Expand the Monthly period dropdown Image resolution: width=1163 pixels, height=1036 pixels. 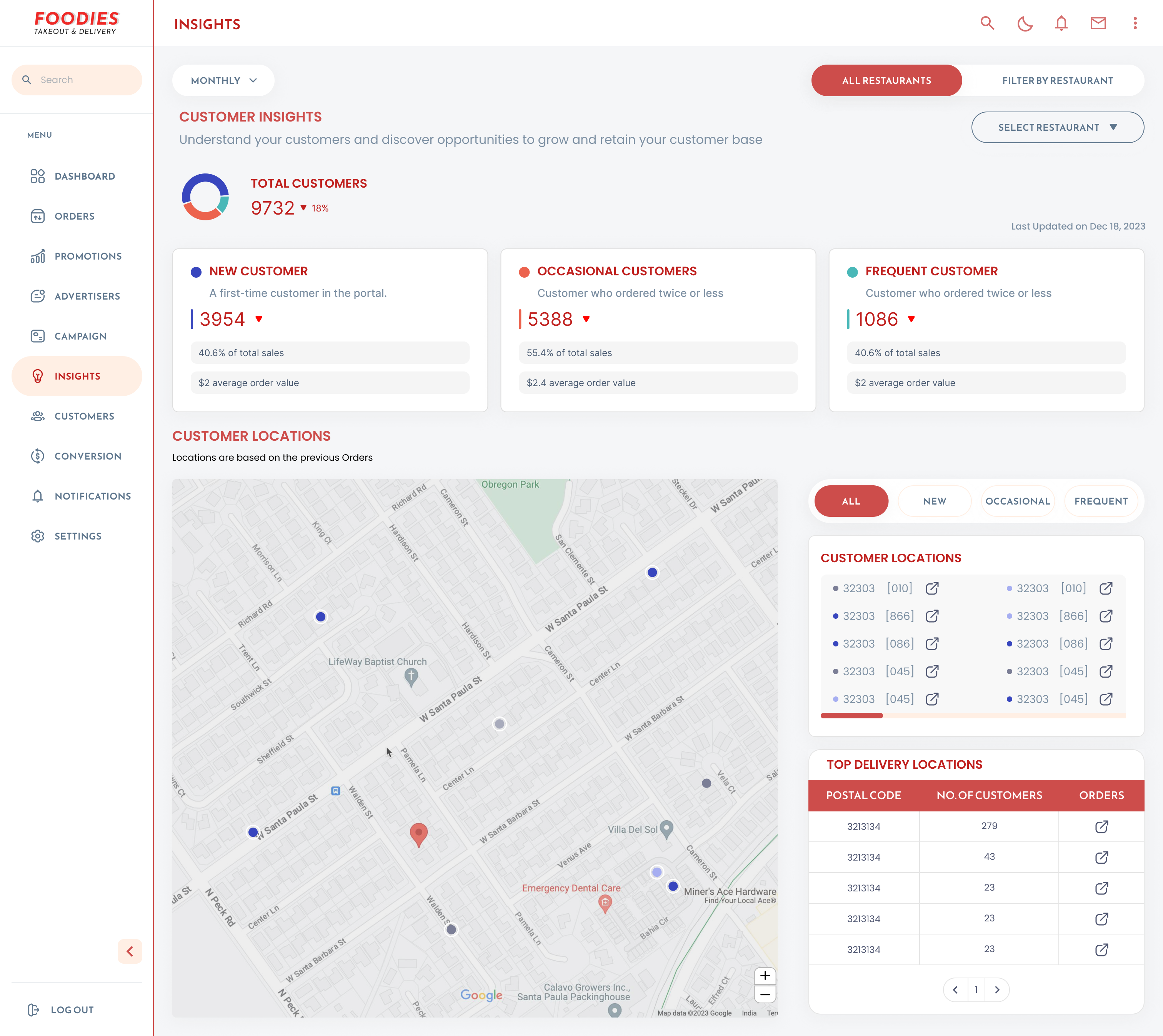[223, 80]
